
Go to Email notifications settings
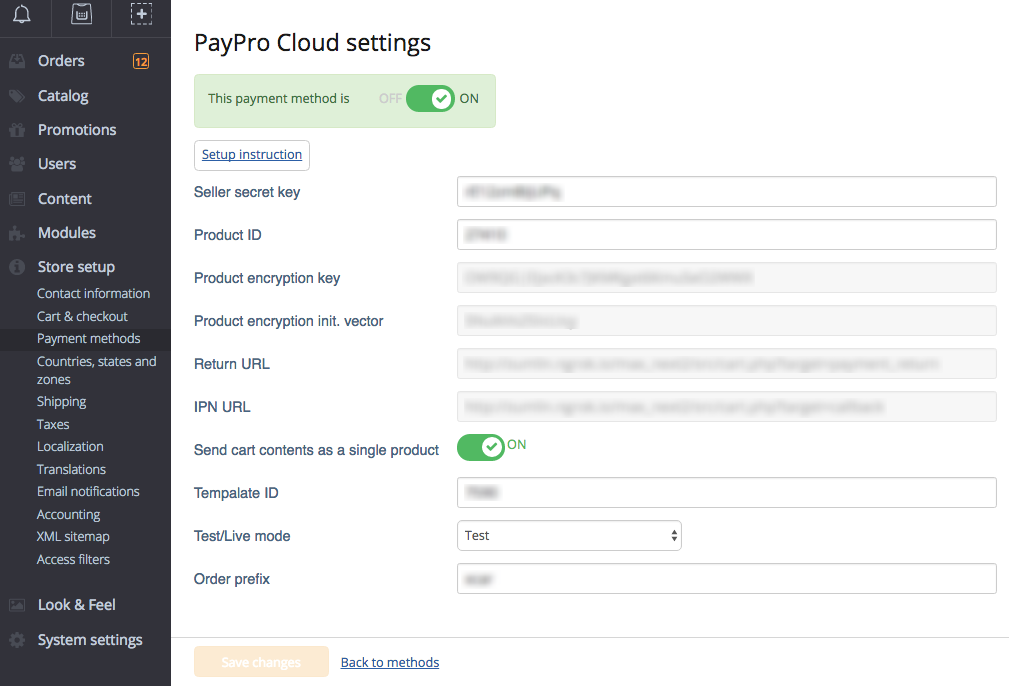tap(87, 491)
